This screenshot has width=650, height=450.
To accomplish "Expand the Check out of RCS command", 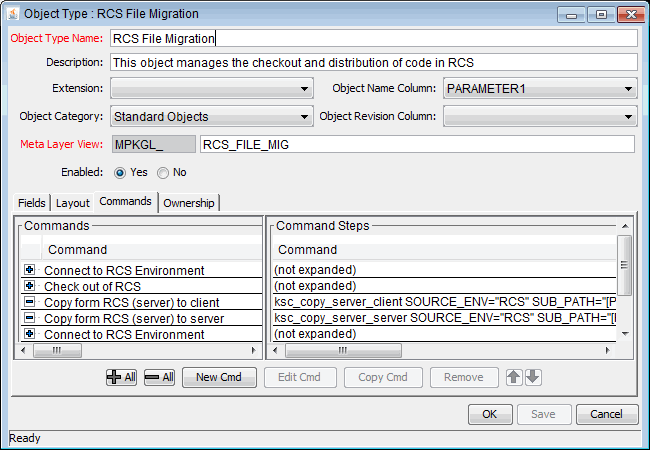I will point(29,287).
